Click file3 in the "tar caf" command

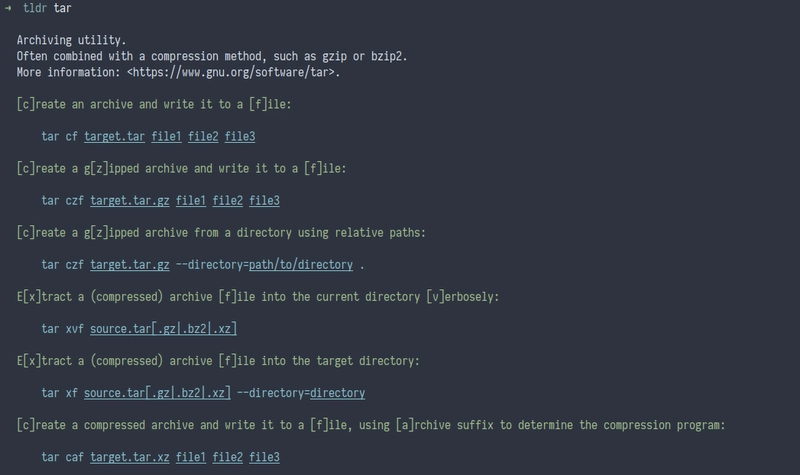[x=264, y=457]
